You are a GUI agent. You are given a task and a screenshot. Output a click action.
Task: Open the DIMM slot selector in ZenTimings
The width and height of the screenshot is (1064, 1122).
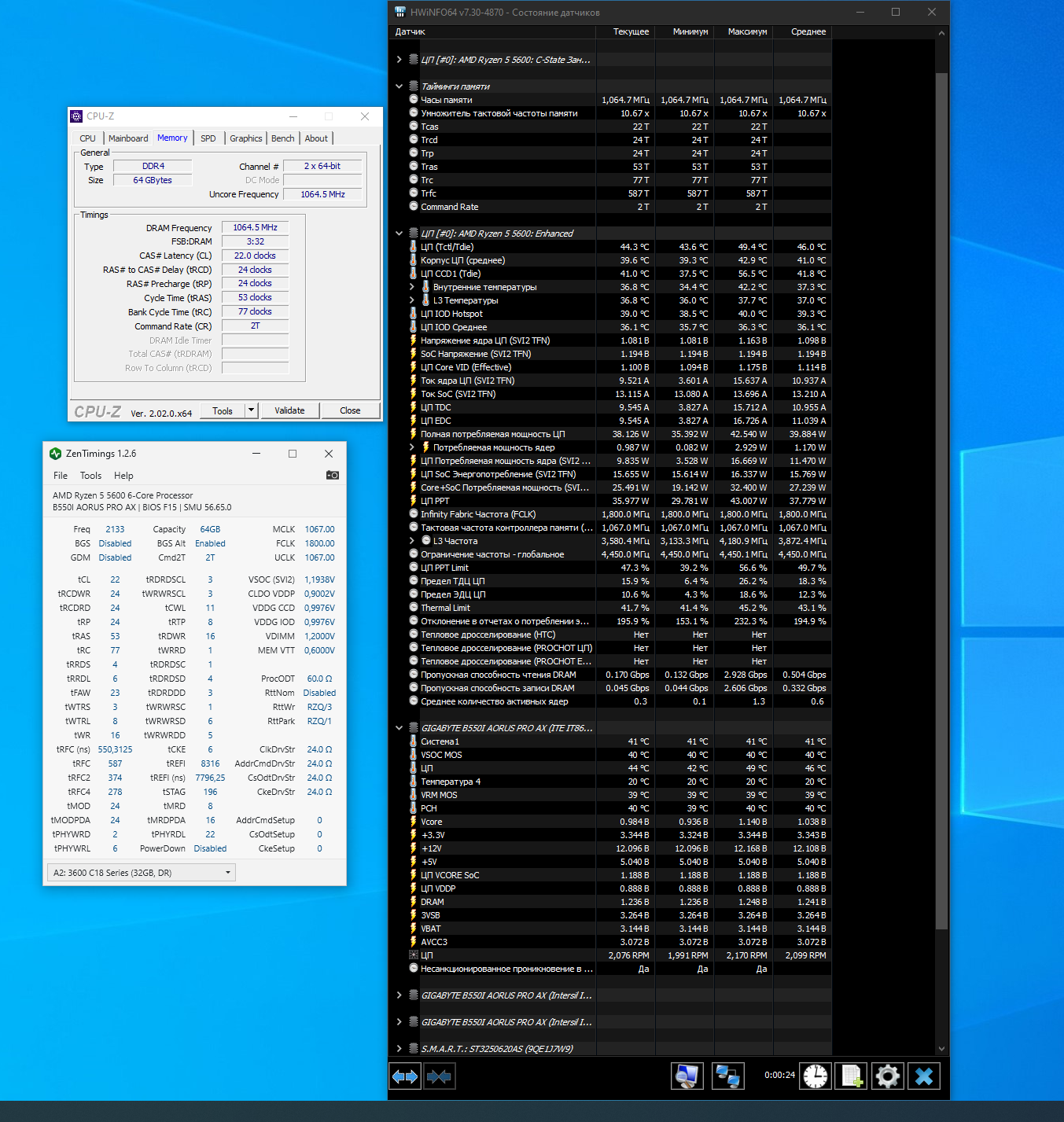tap(142, 873)
